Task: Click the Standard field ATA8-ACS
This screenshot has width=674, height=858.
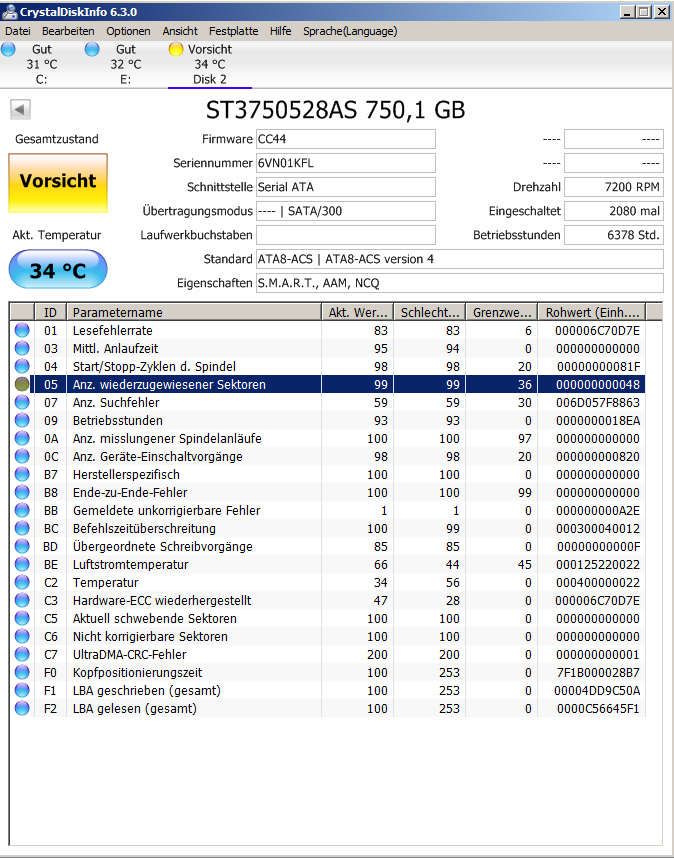Action: [x=460, y=259]
